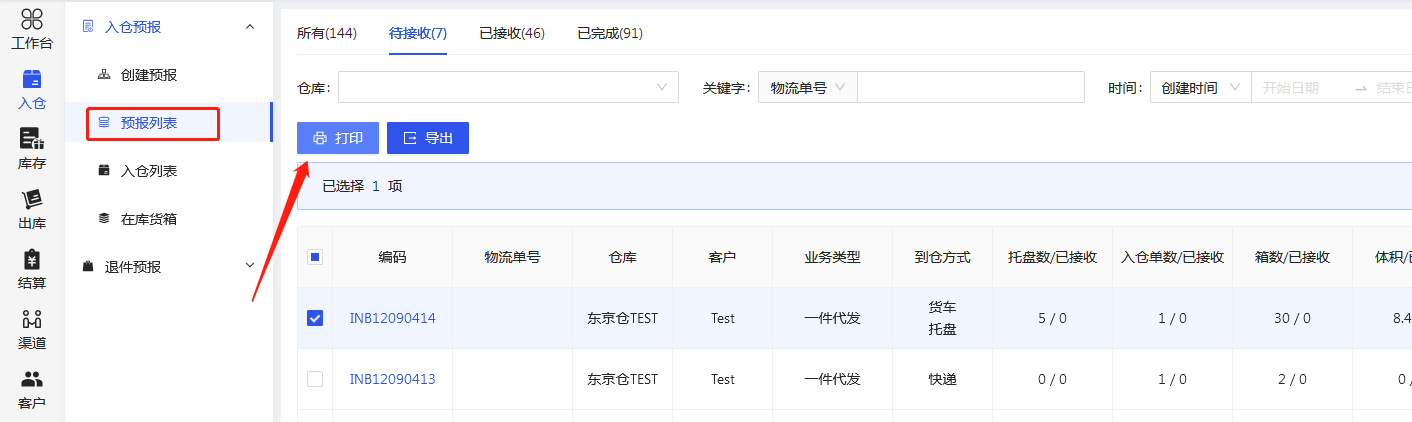
Task: Click the 导出 export button
Action: click(428, 138)
